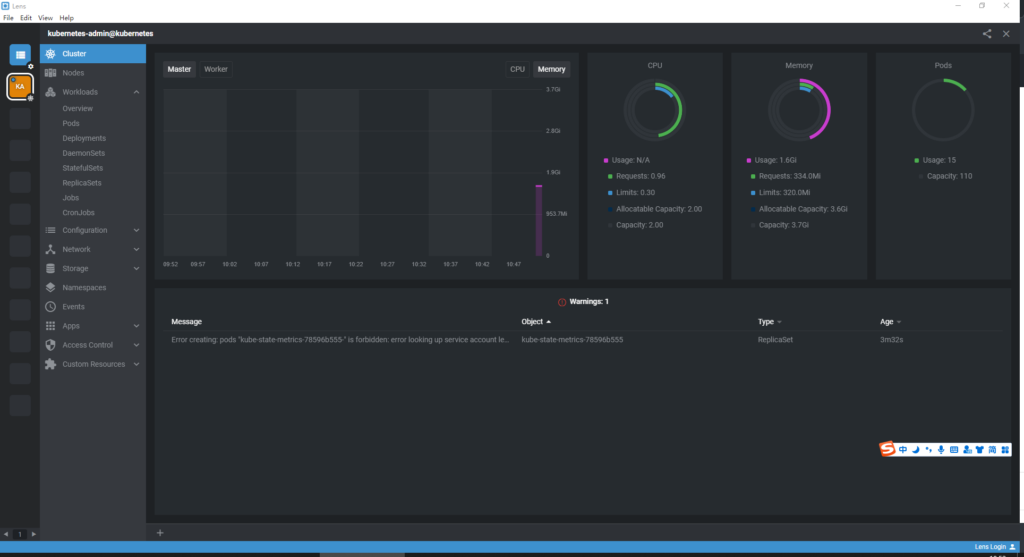Click microphone voice input on IME toolbar
Viewport: 1024px width, 557px height.
[x=941, y=450]
